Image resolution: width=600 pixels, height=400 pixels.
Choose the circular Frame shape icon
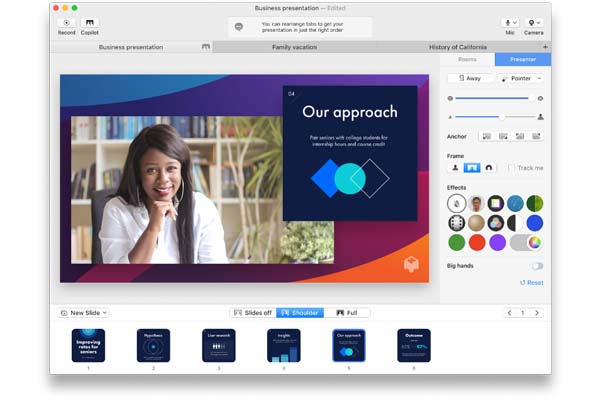pyautogui.click(x=489, y=168)
